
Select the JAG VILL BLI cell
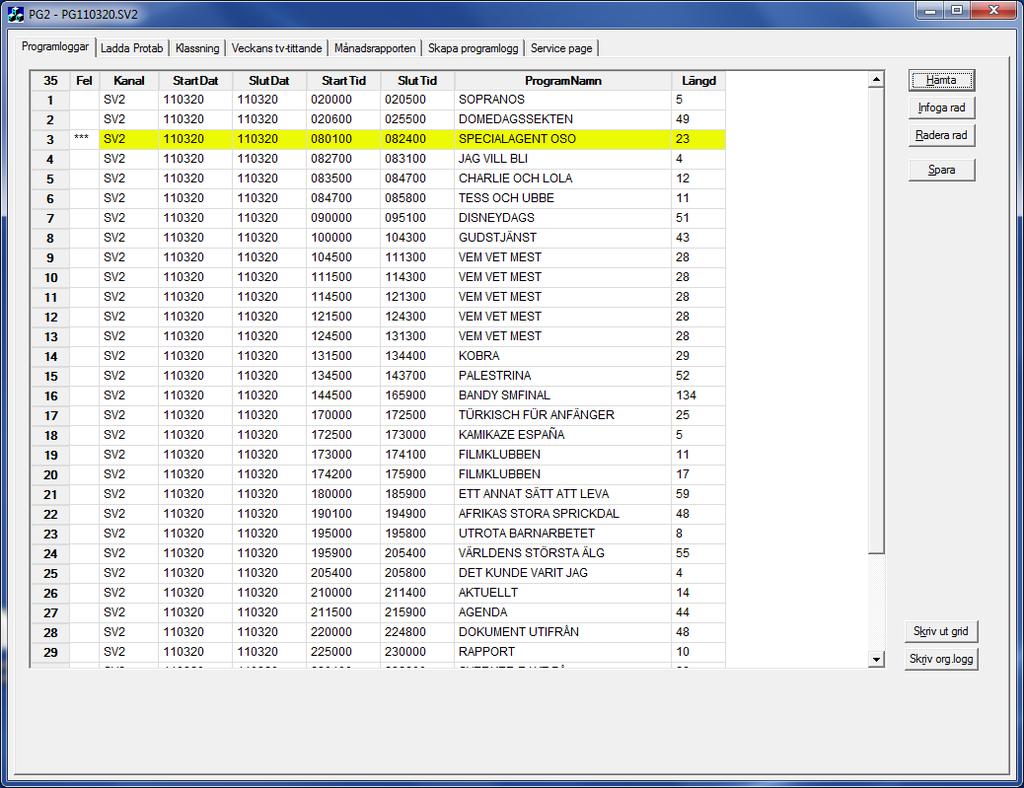[x=563, y=159]
